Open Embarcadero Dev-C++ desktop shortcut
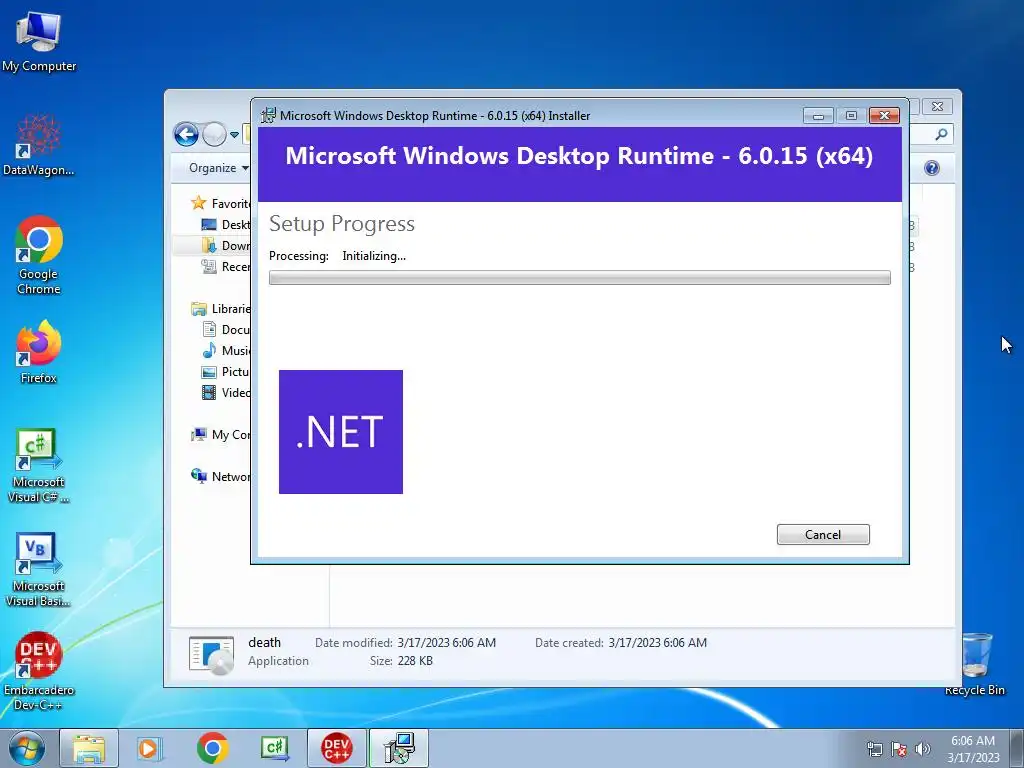Image resolution: width=1024 pixels, height=768 pixels. pyautogui.click(x=39, y=671)
